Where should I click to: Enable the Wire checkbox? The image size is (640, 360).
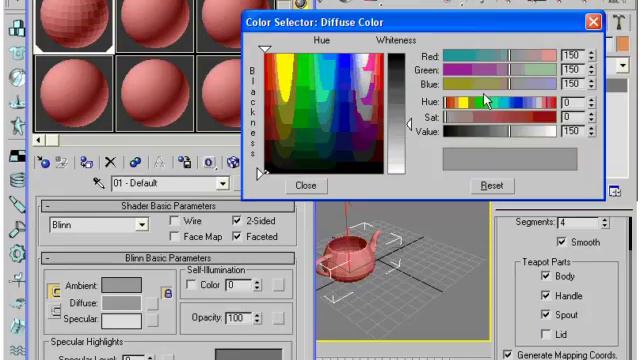point(175,221)
